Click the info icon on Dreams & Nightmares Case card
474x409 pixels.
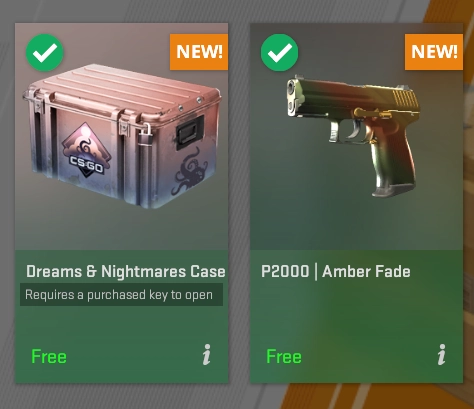click(x=207, y=355)
